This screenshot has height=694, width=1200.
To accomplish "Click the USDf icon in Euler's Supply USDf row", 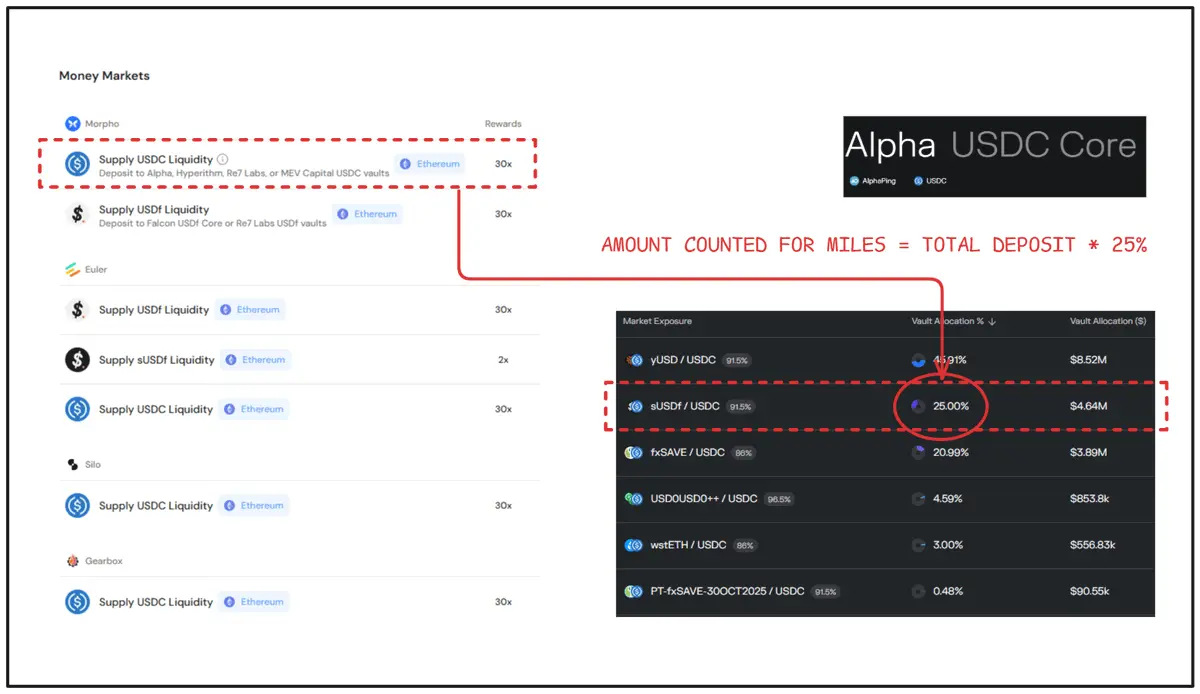I will coord(77,310).
